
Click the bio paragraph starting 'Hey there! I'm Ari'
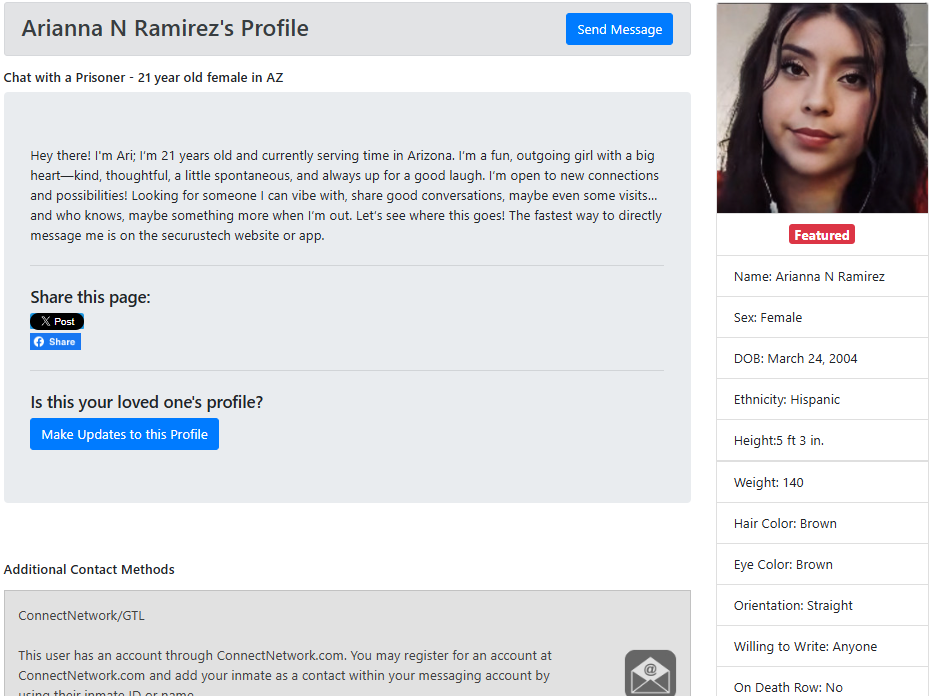[x=346, y=195]
